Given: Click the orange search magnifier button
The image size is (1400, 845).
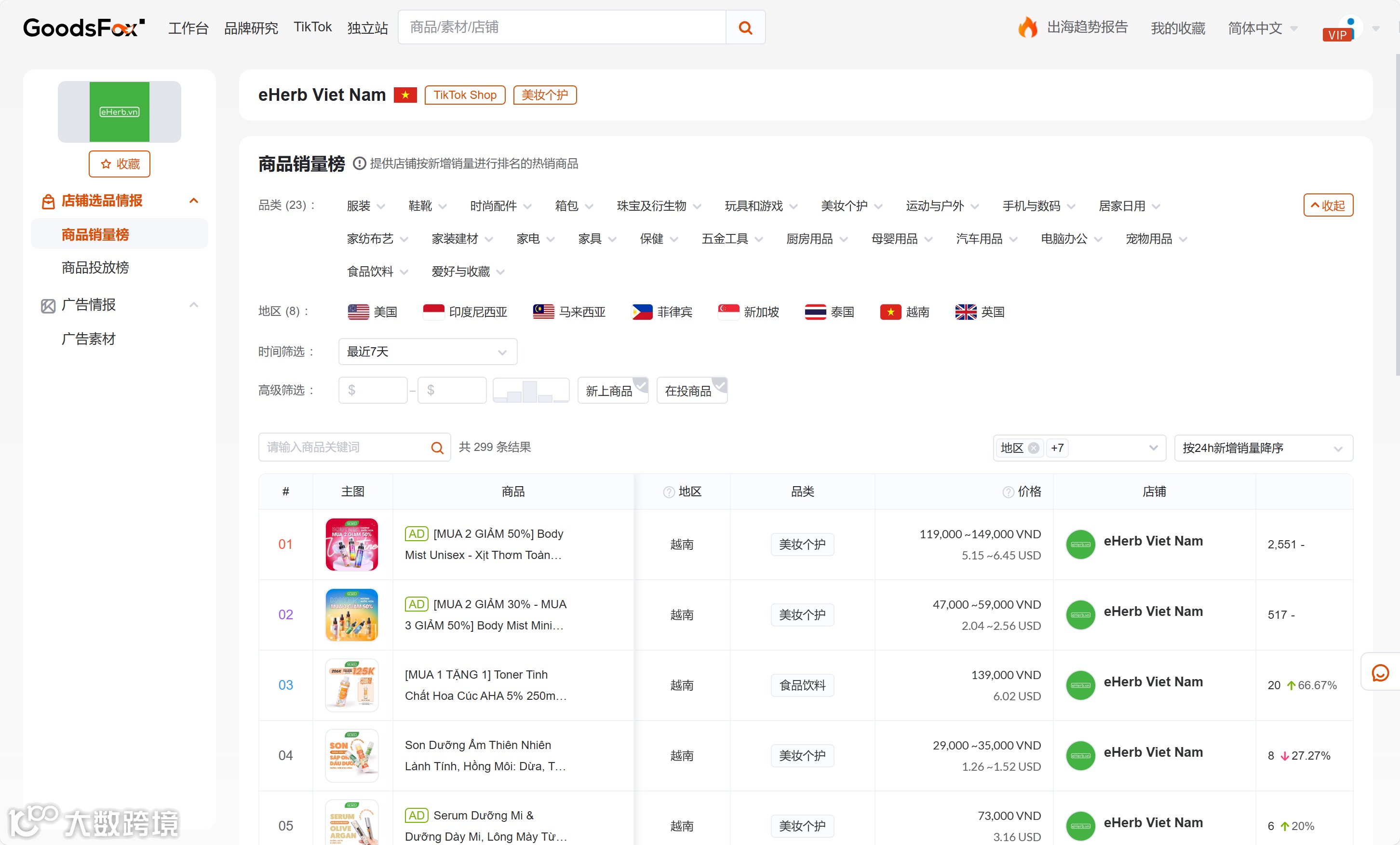Looking at the screenshot, I should tap(745, 27).
